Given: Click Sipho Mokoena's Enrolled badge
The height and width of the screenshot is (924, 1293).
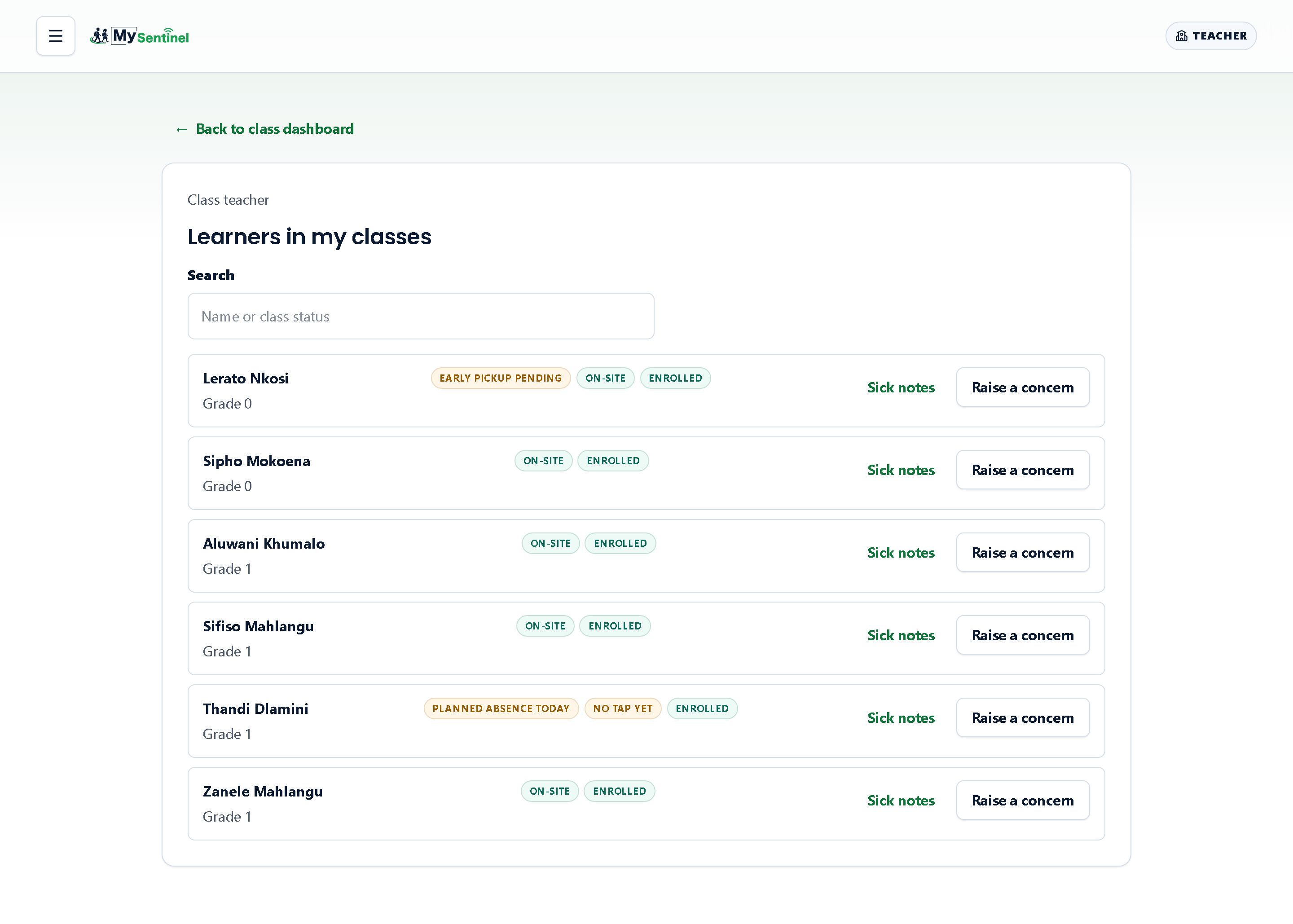Looking at the screenshot, I should tap(613, 461).
